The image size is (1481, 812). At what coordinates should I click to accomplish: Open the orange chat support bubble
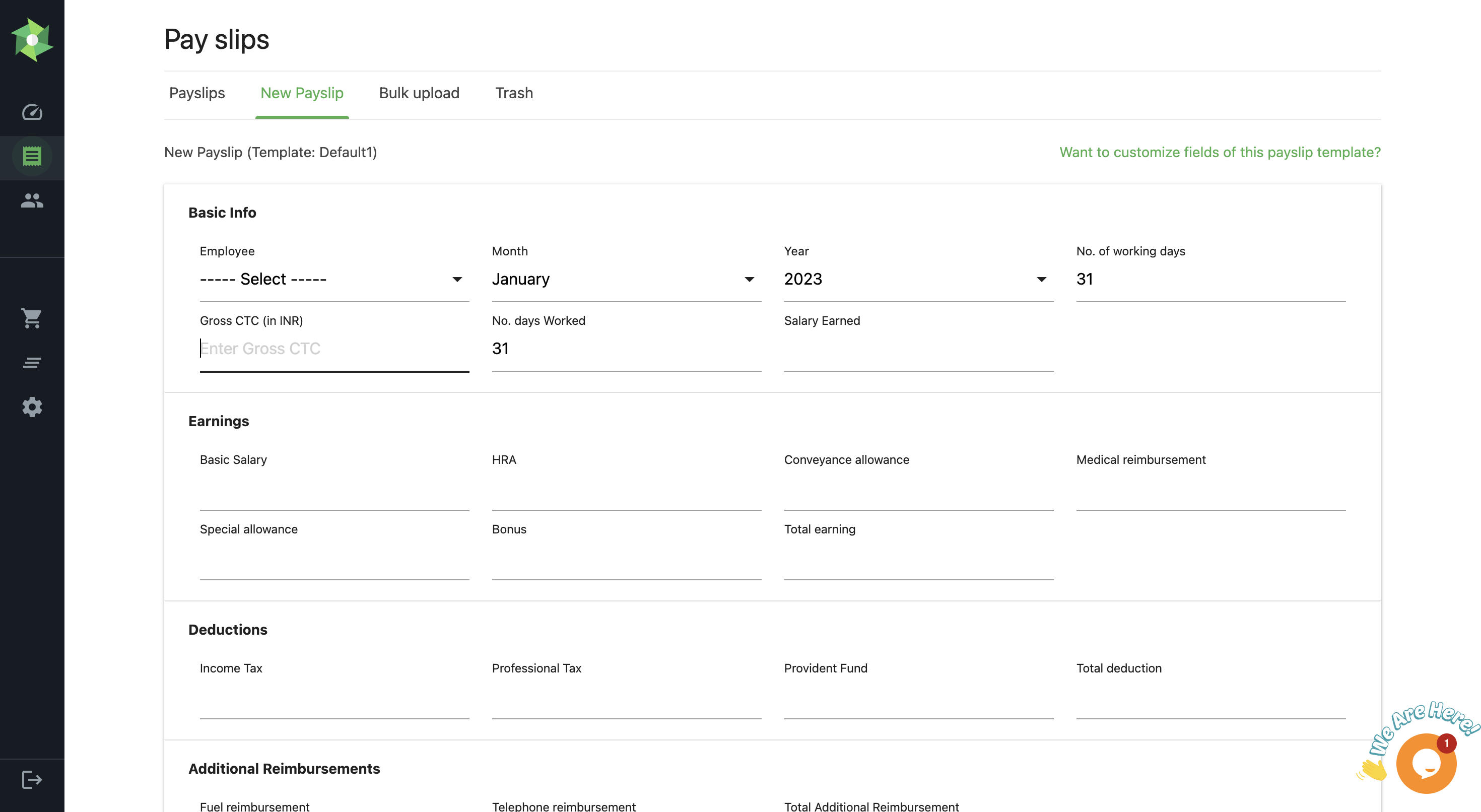click(1426, 764)
